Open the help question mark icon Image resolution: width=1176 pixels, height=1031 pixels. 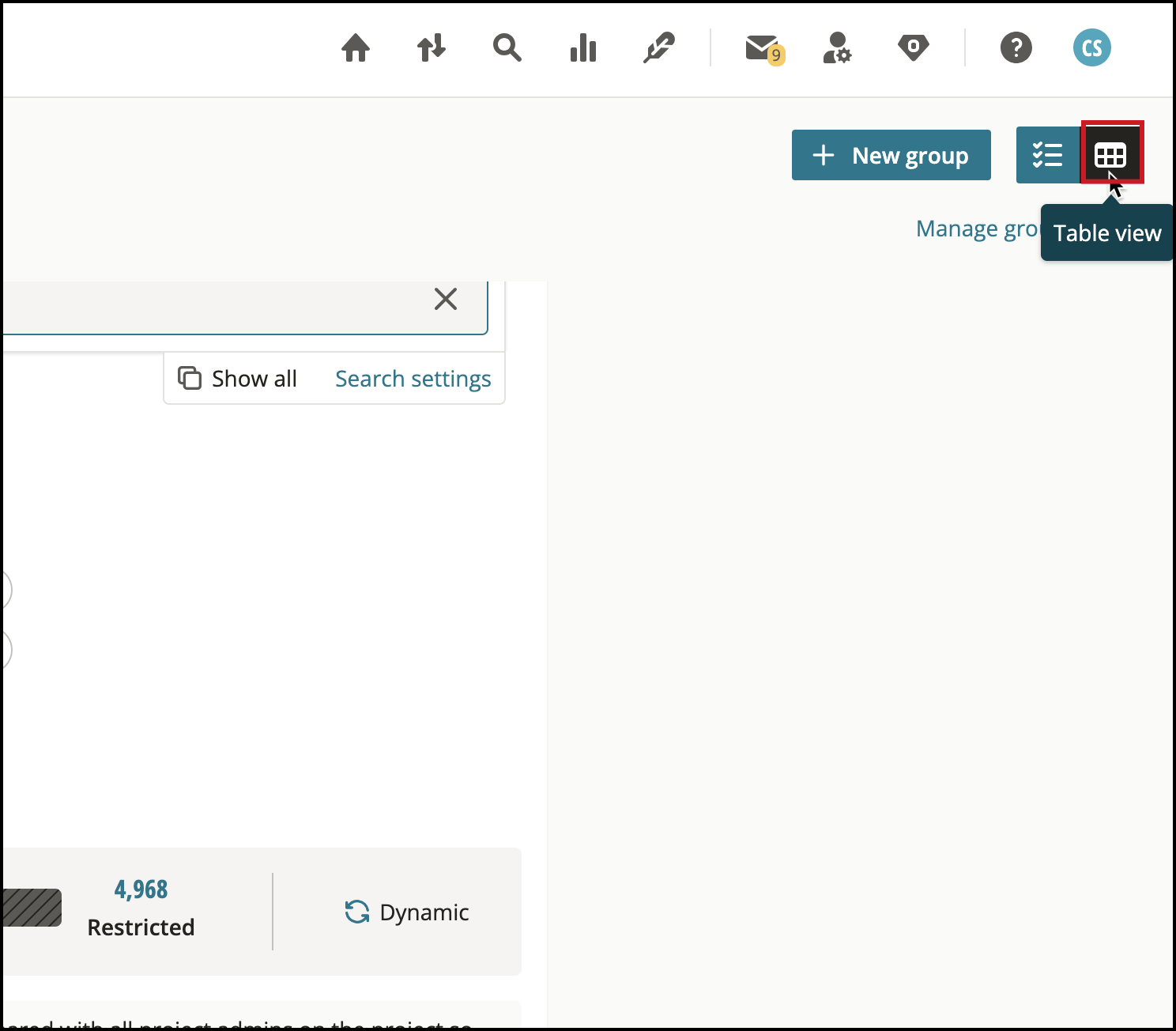(x=1016, y=48)
